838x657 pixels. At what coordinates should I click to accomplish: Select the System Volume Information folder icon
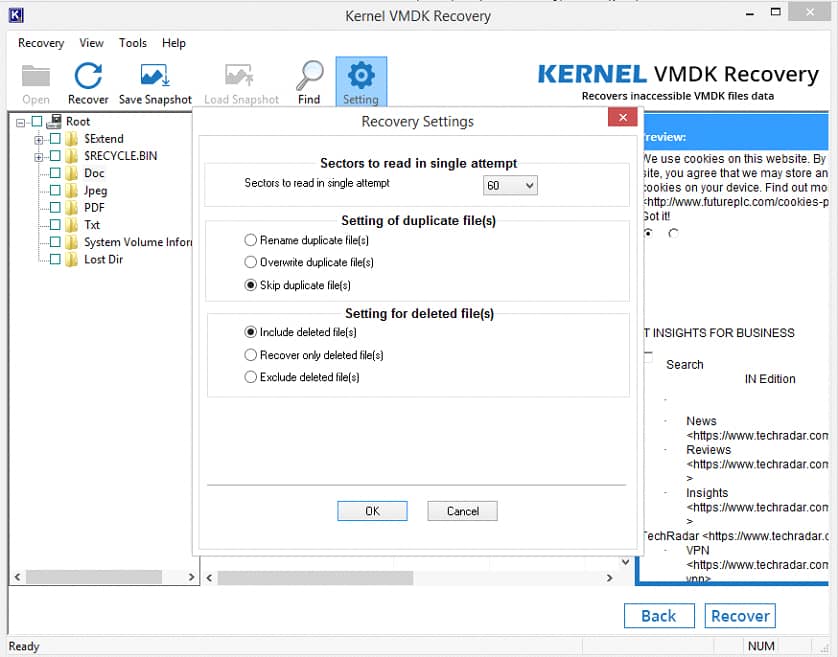72,242
